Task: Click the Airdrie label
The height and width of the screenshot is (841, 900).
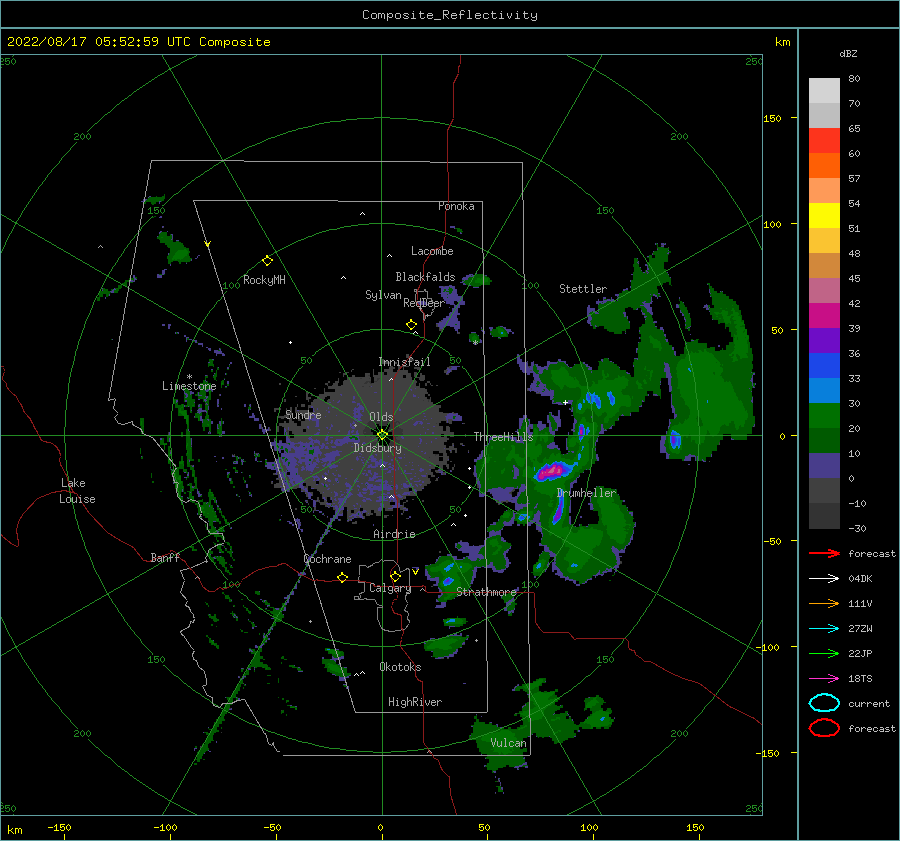Action: pyautogui.click(x=394, y=534)
